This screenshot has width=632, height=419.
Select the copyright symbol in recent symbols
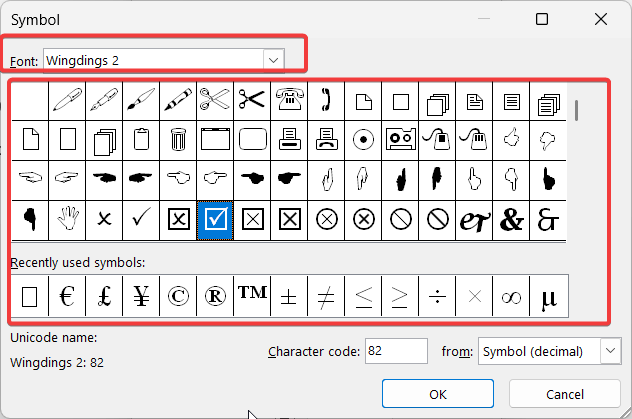click(178, 297)
